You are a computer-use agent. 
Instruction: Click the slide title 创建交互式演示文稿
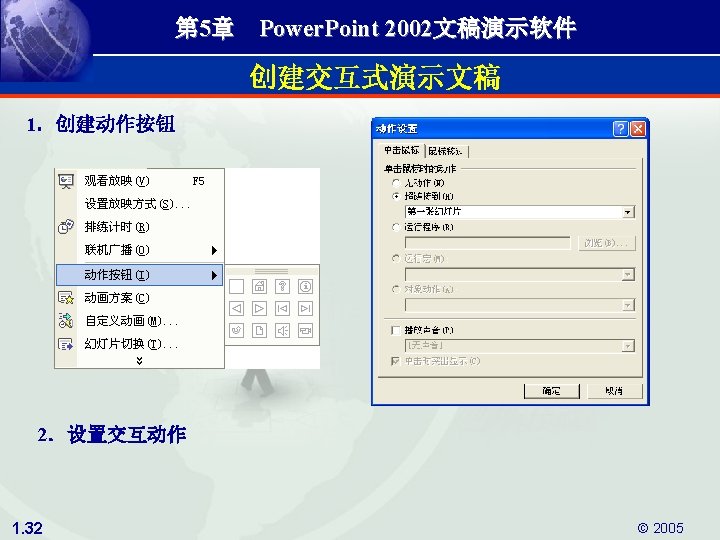click(x=375, y=77)
